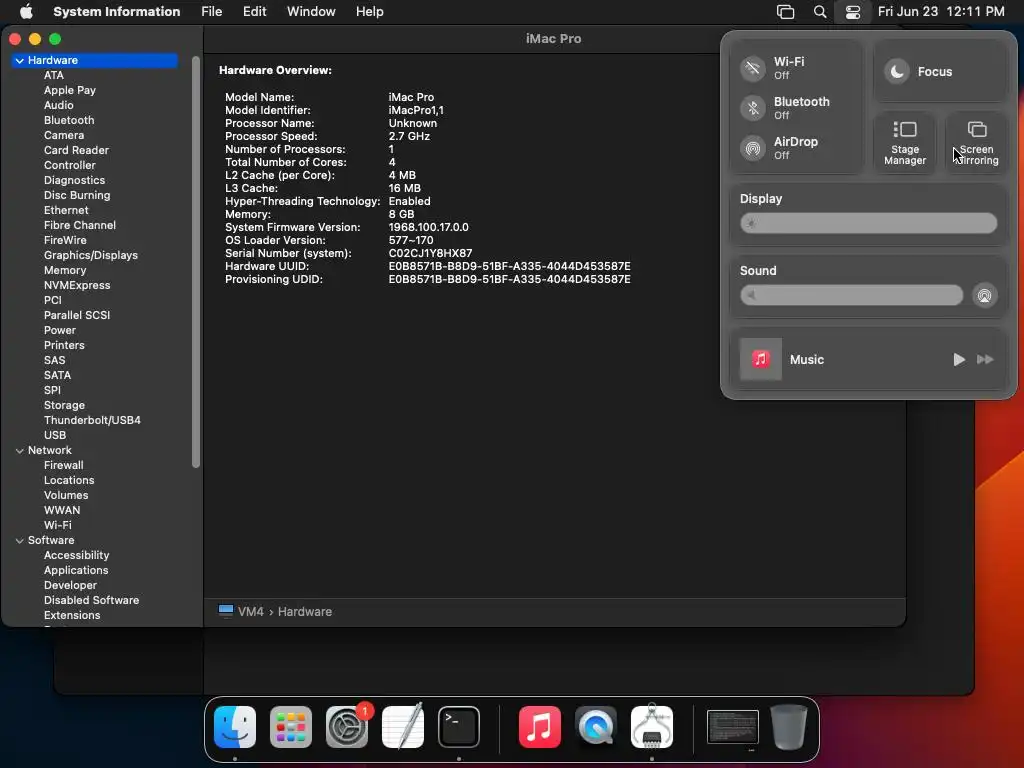Select Thunderbolt/USB4 in the sidebar
This screenshot has width=1024, height=768.
(92, 421)
